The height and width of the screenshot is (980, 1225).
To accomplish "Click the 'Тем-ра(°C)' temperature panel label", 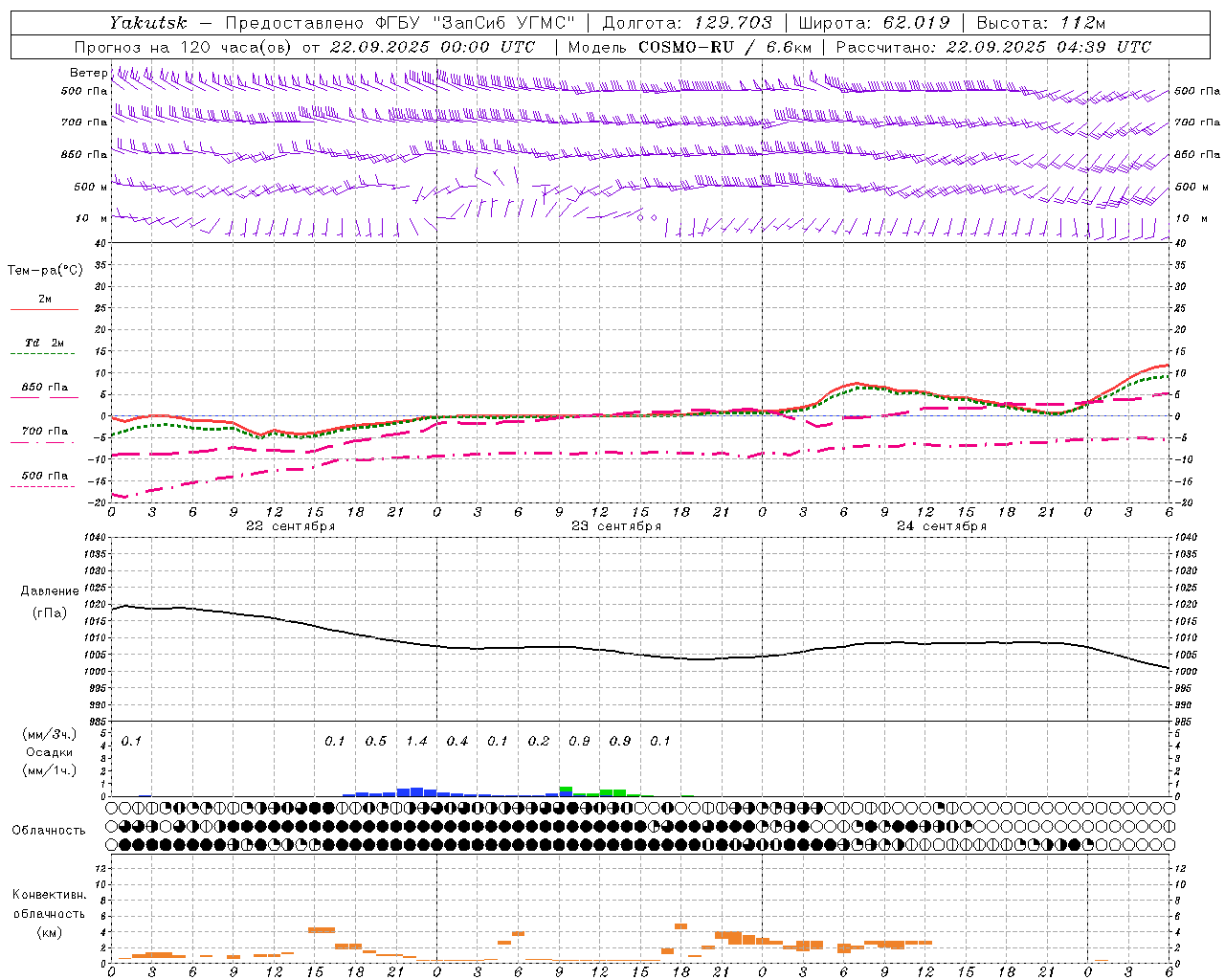I will pyautogui.click(x=45, y=271).
